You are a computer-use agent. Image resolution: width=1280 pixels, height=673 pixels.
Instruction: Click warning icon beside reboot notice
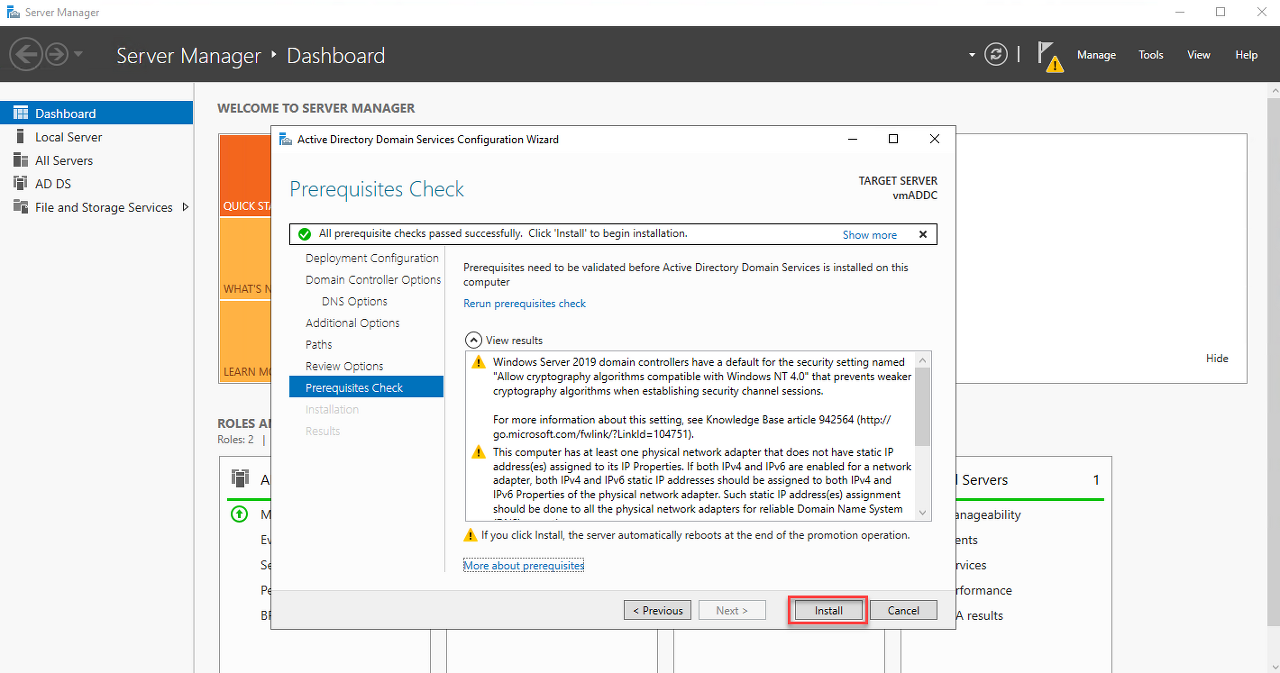[x=471, y=535]
